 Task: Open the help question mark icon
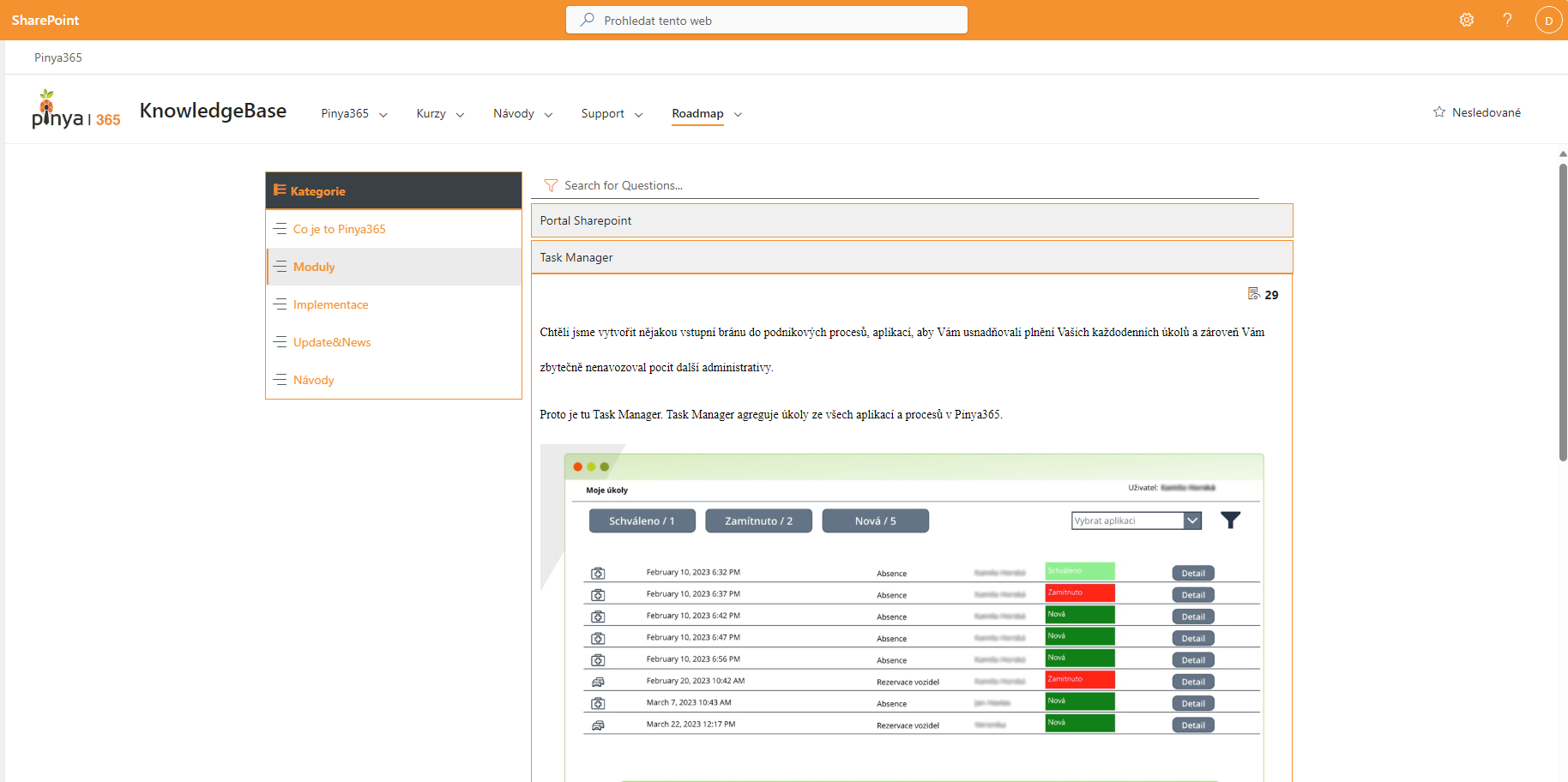coord(1507,20)
